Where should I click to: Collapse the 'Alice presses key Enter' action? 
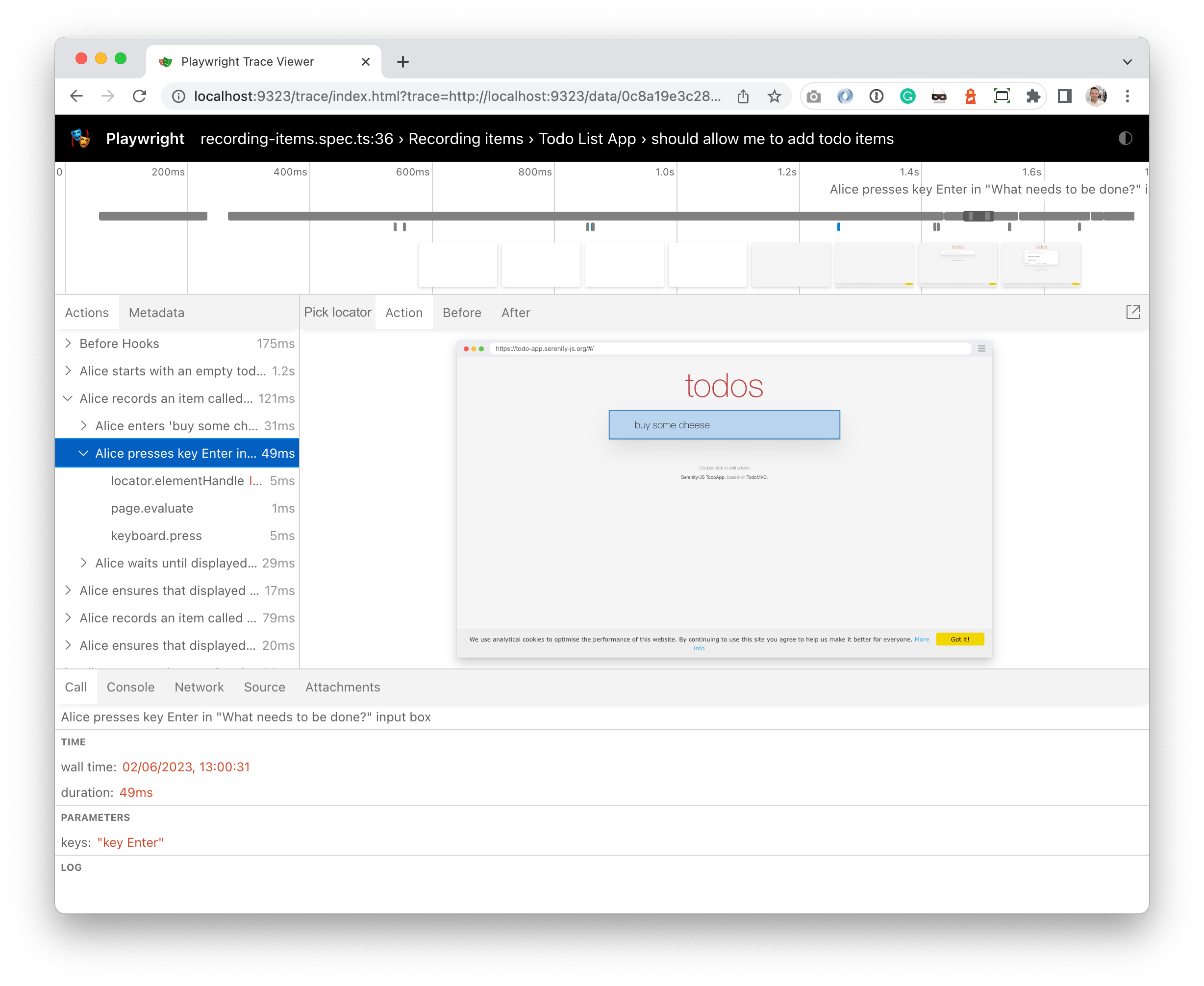(x=84, y=453)
